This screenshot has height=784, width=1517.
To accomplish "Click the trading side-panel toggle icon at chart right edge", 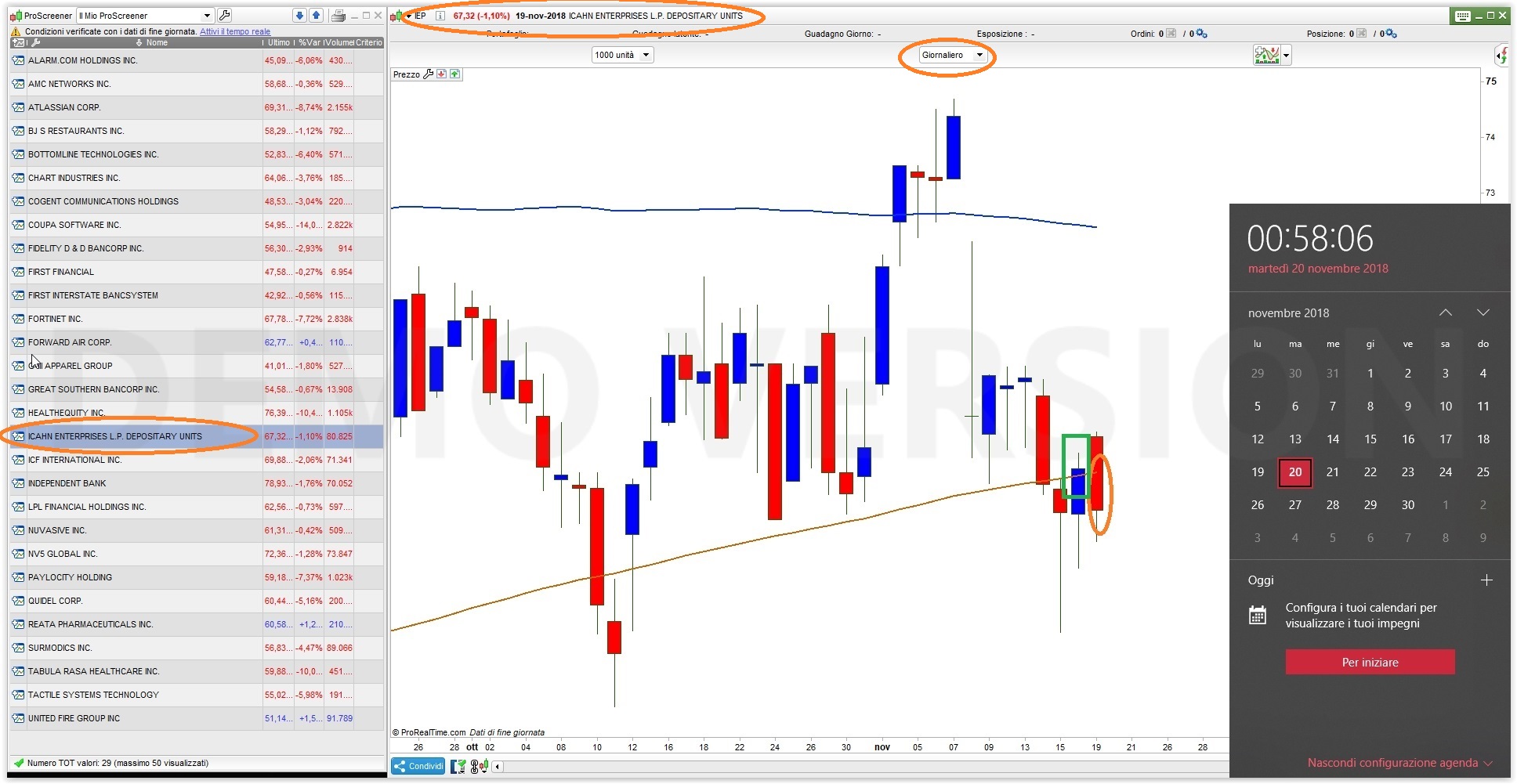I will tap(1501, 56).
